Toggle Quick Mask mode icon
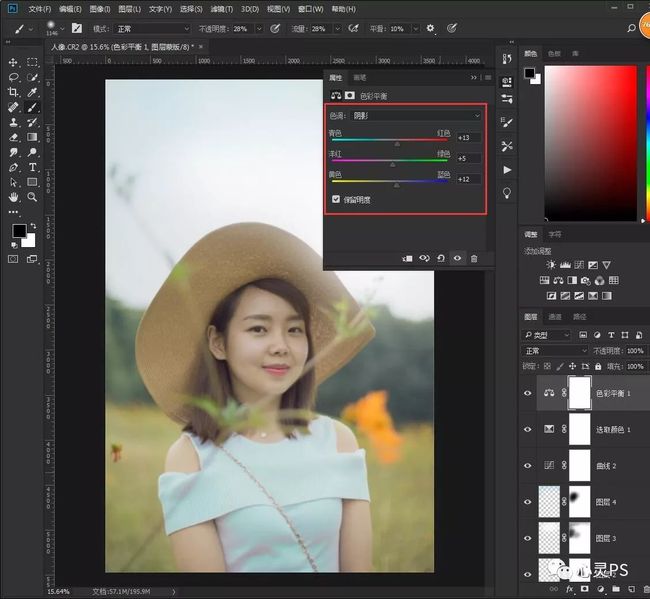This screenshot has width=650, height=599. pos(13,259)
